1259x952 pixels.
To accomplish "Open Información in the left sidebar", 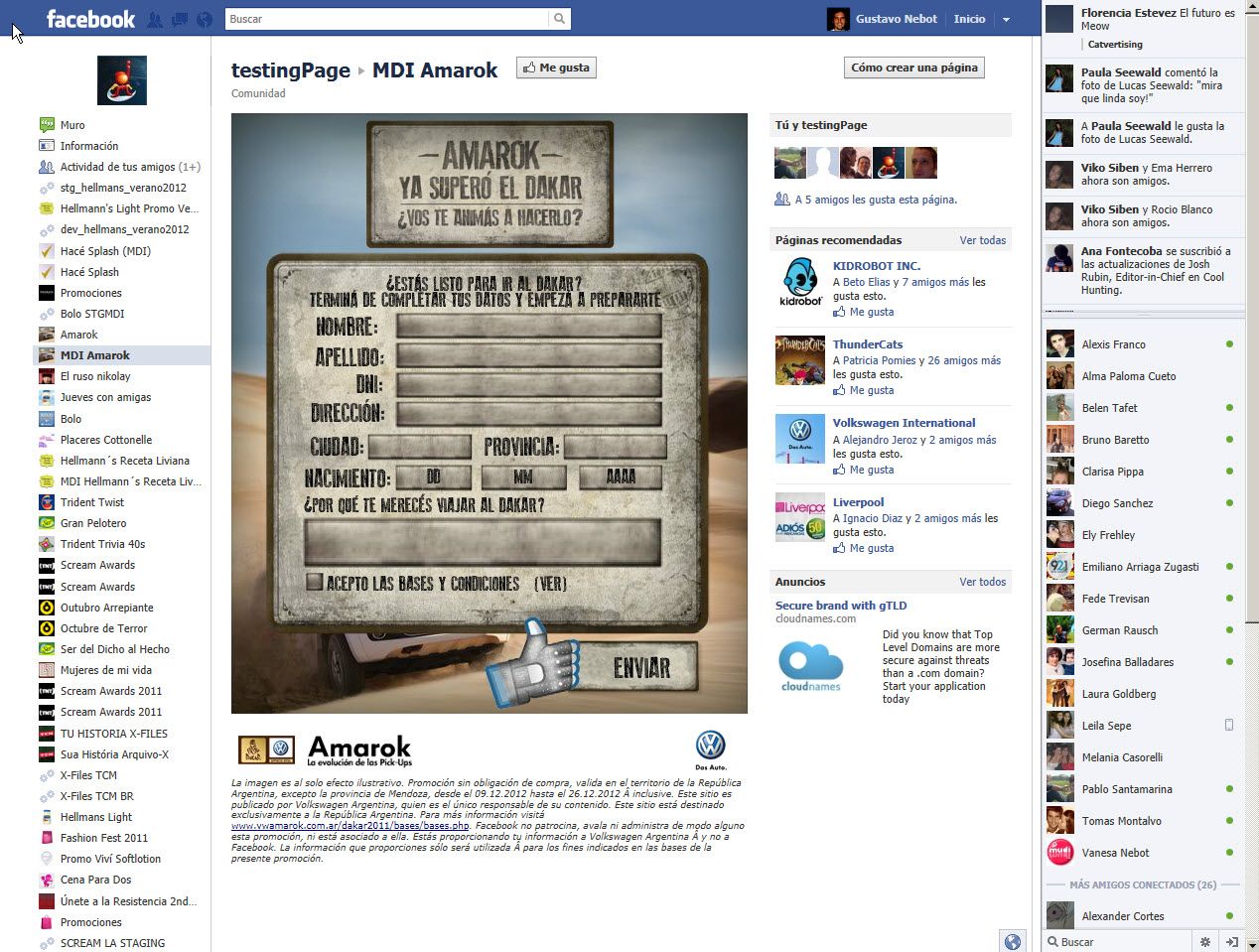I will pyautogui.click(x=89, y=146).
